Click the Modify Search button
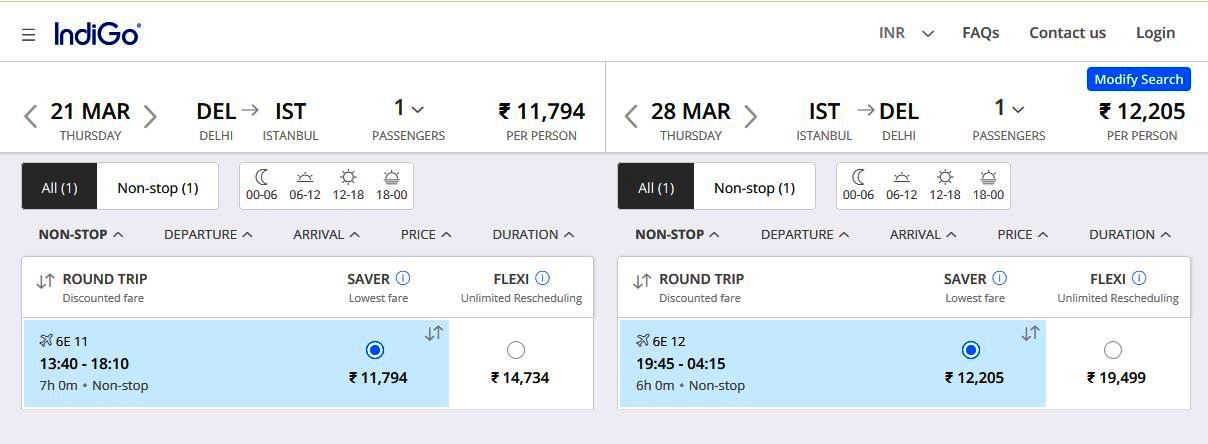 1138,79
